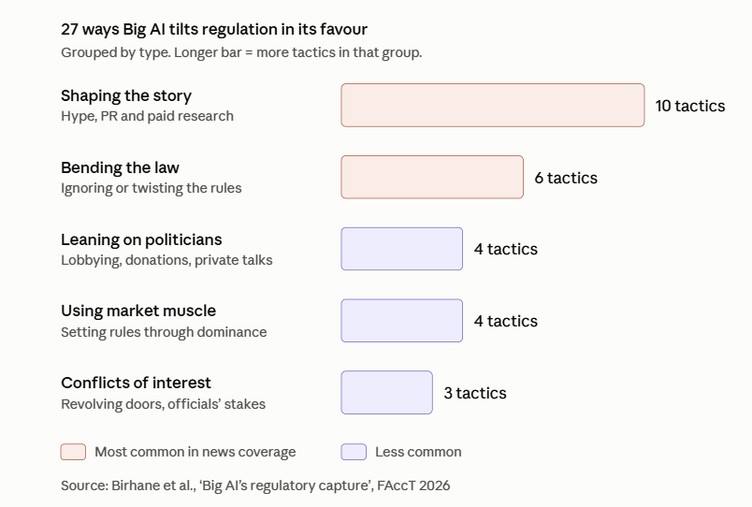Click the Conflicts of interest heading

click(136, 383)
